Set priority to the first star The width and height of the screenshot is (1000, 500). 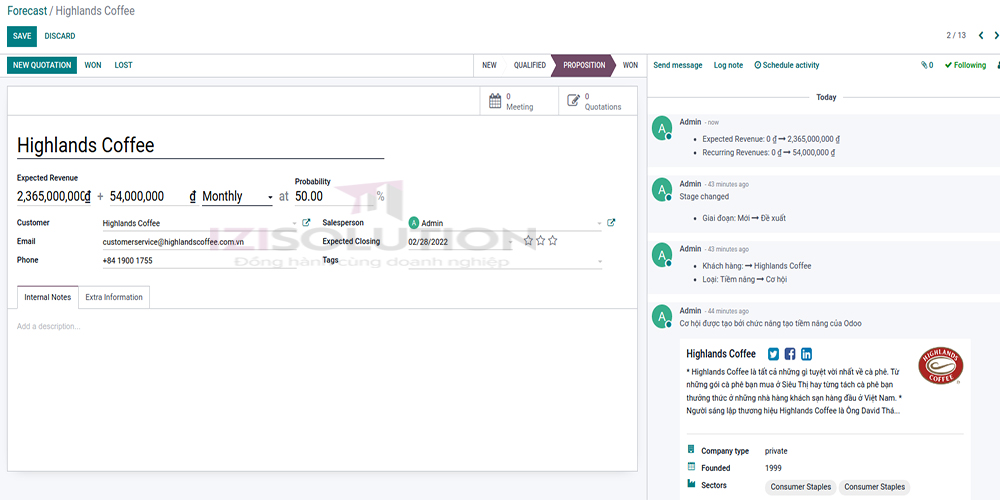coord(528,240)
